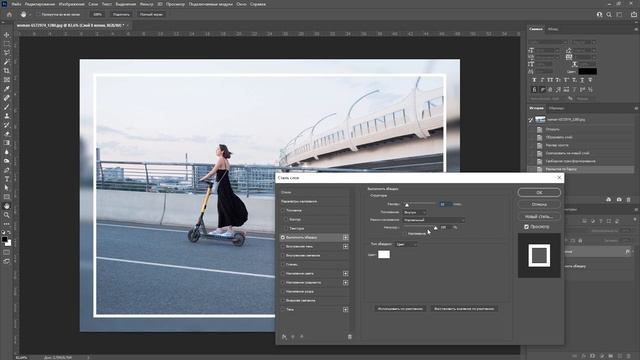Image resolution: width=640 pixels, height=360 pixels.
Task: Click plus button beside Выполнить обводку
Action: pos(345,237)
